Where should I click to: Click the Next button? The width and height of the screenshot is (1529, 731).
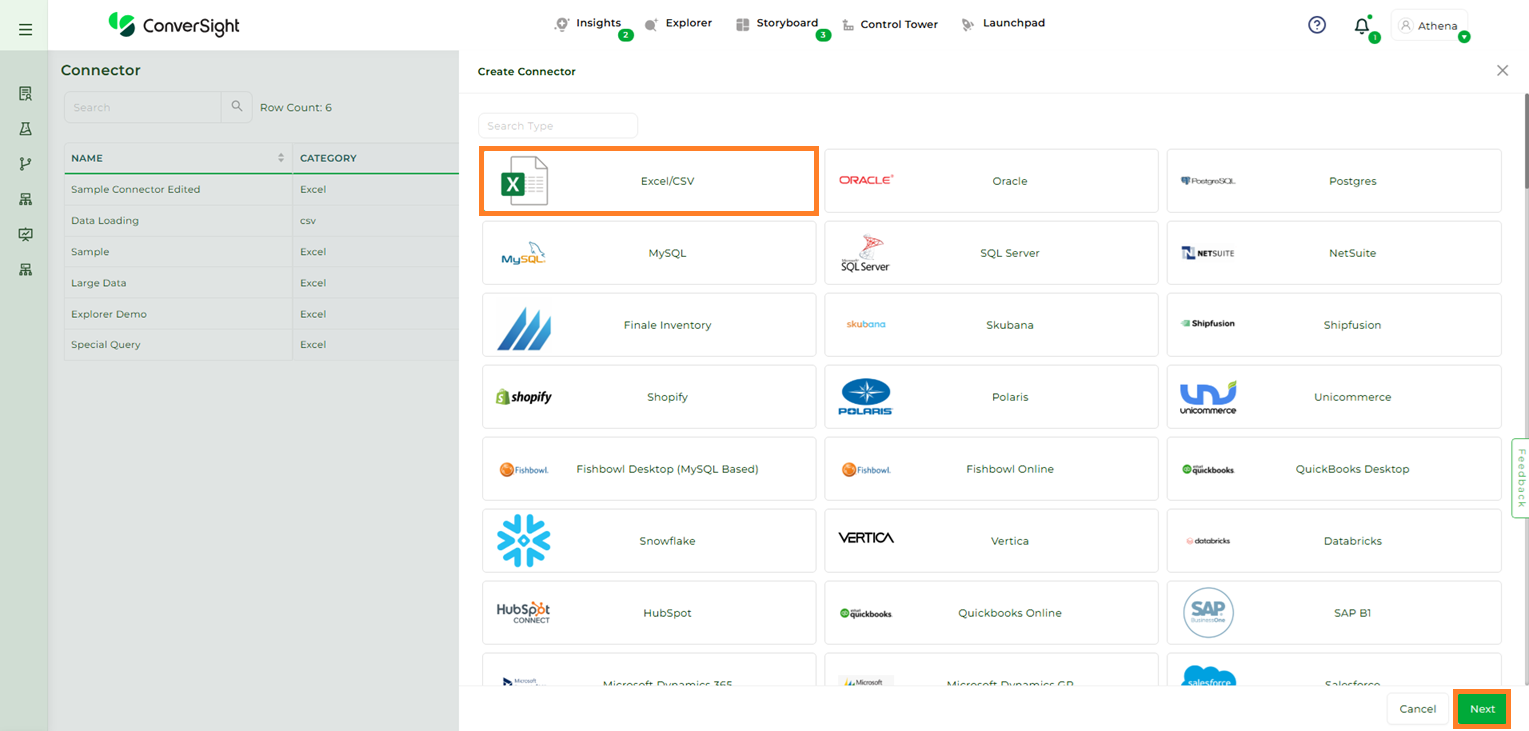tap(1482, 709)
